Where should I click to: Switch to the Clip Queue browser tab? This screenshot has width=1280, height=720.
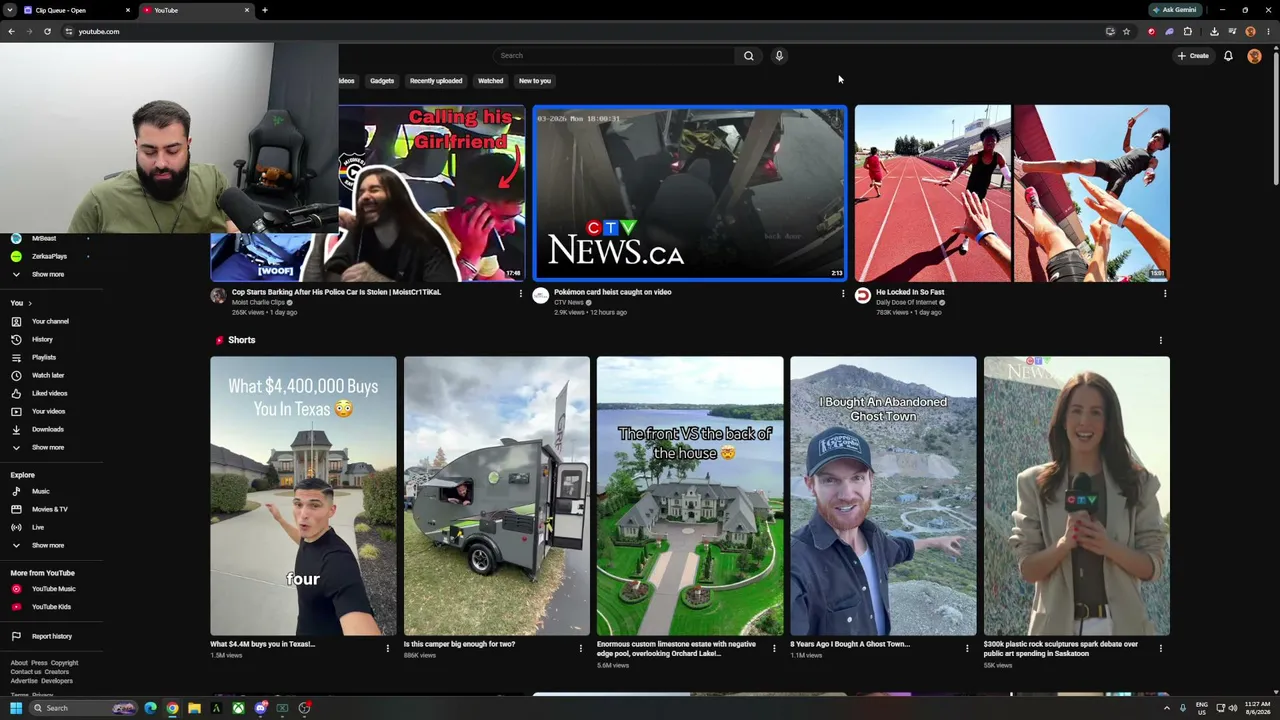(76, 10)
